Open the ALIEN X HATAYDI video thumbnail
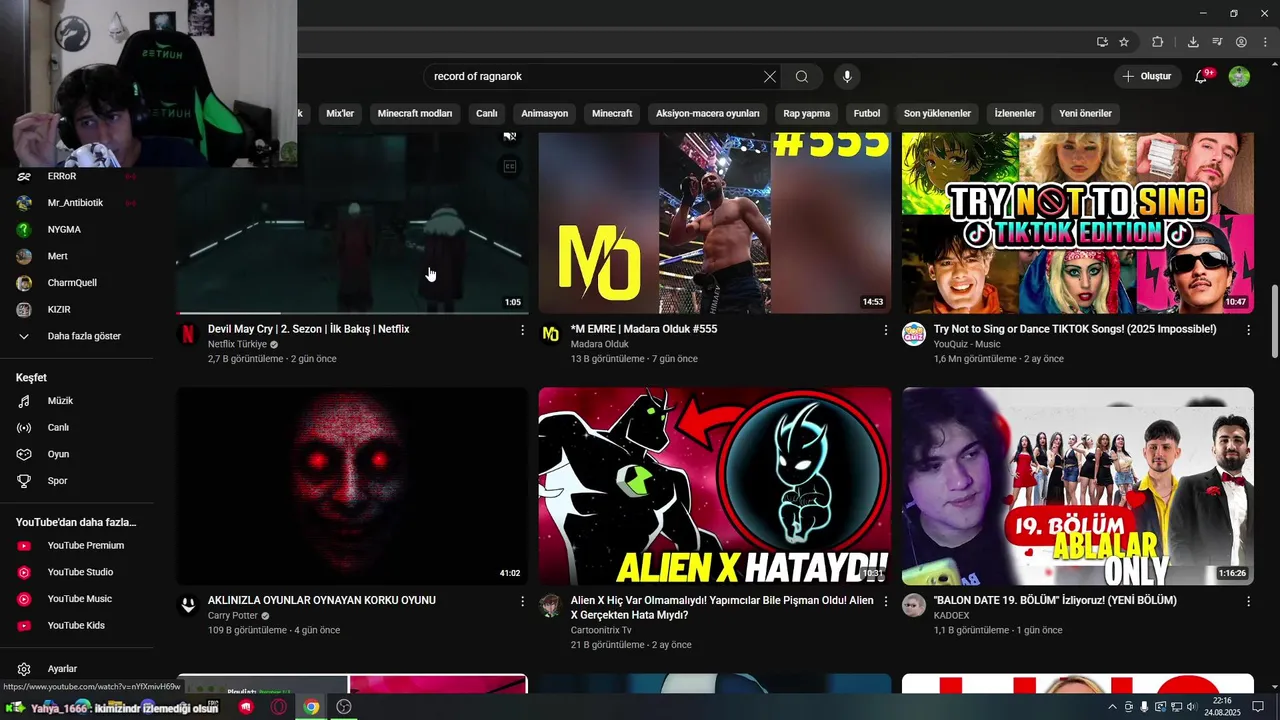 pos(715,486)
